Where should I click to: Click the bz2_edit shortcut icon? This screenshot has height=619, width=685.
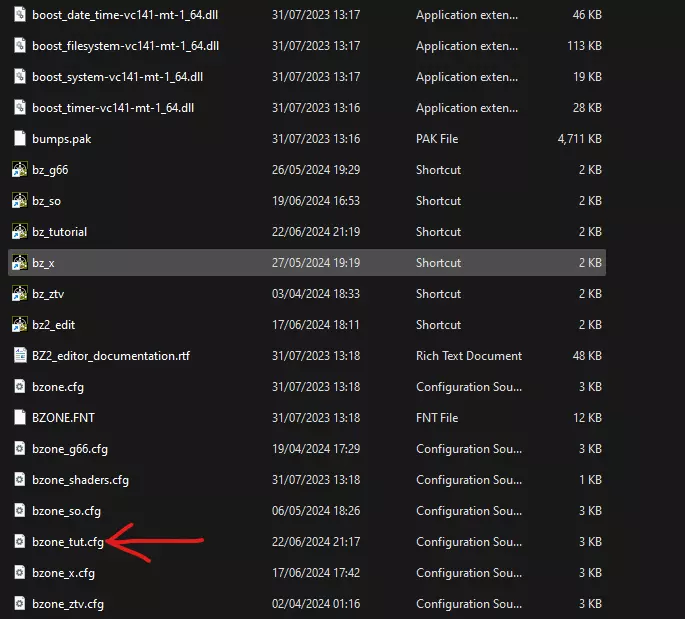pos(20,325)
